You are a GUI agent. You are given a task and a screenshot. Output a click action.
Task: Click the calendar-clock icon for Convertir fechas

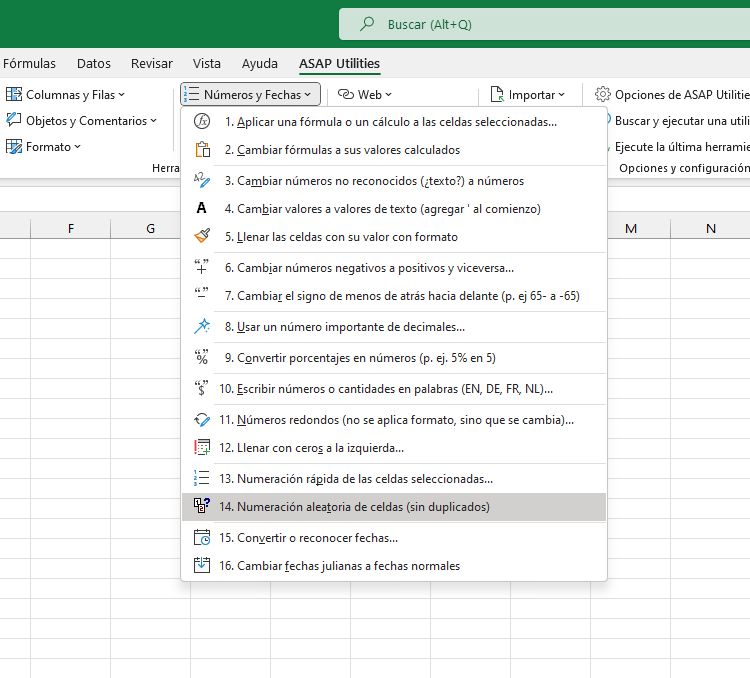pos(202,537)
